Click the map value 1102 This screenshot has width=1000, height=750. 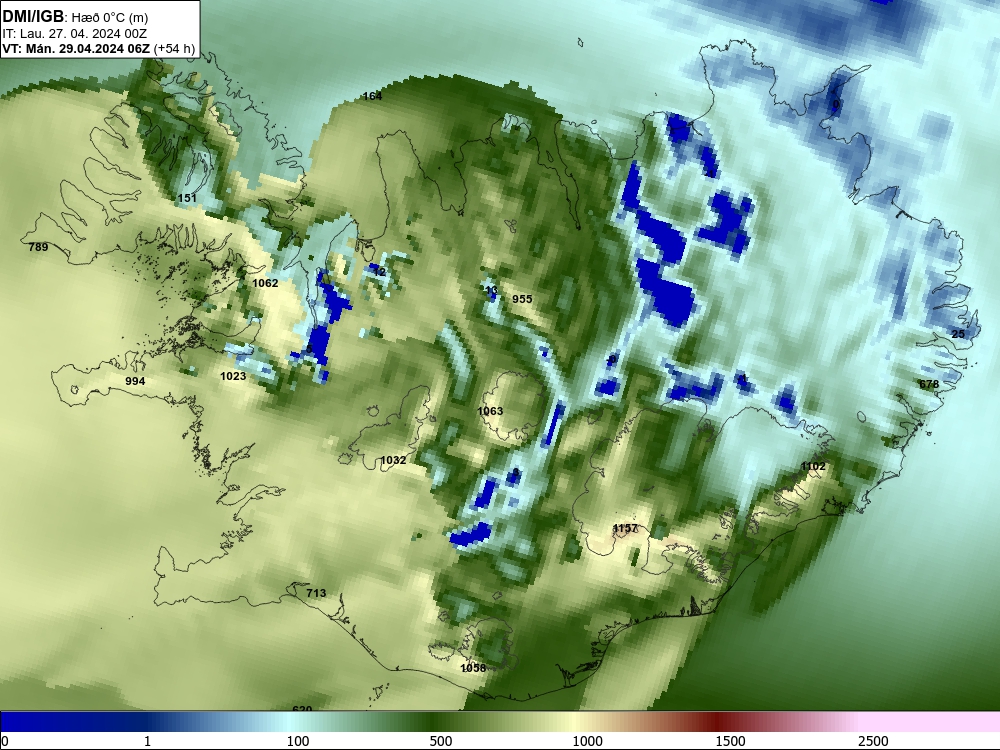[x=813, y=466]
